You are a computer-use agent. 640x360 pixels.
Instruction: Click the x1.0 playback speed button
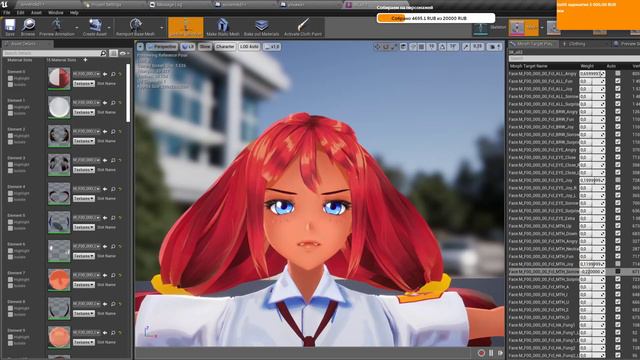click(272, 47)
